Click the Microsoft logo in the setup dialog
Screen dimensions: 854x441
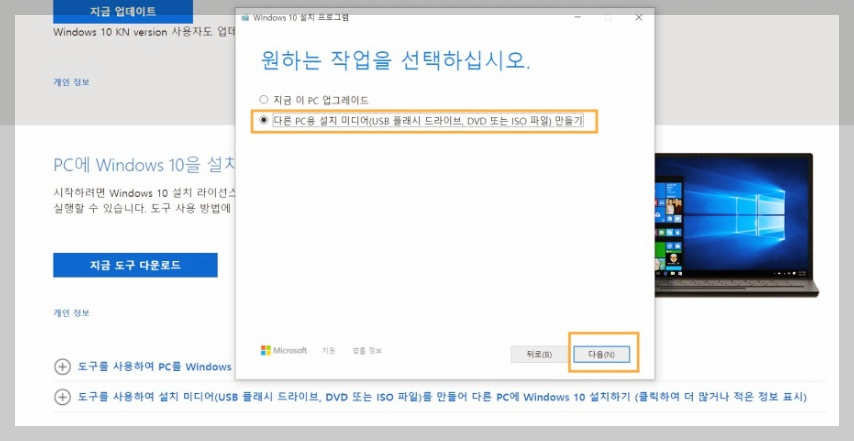[x=284, y=351]
